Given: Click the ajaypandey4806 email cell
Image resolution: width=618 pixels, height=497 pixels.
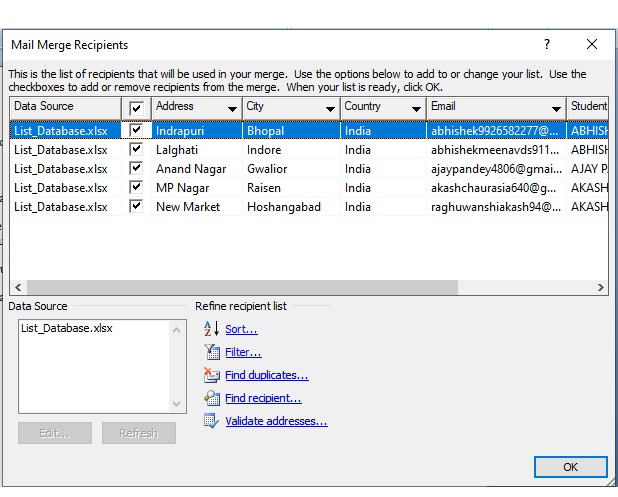Looking at the screenshot, I should tap(497, 169).
